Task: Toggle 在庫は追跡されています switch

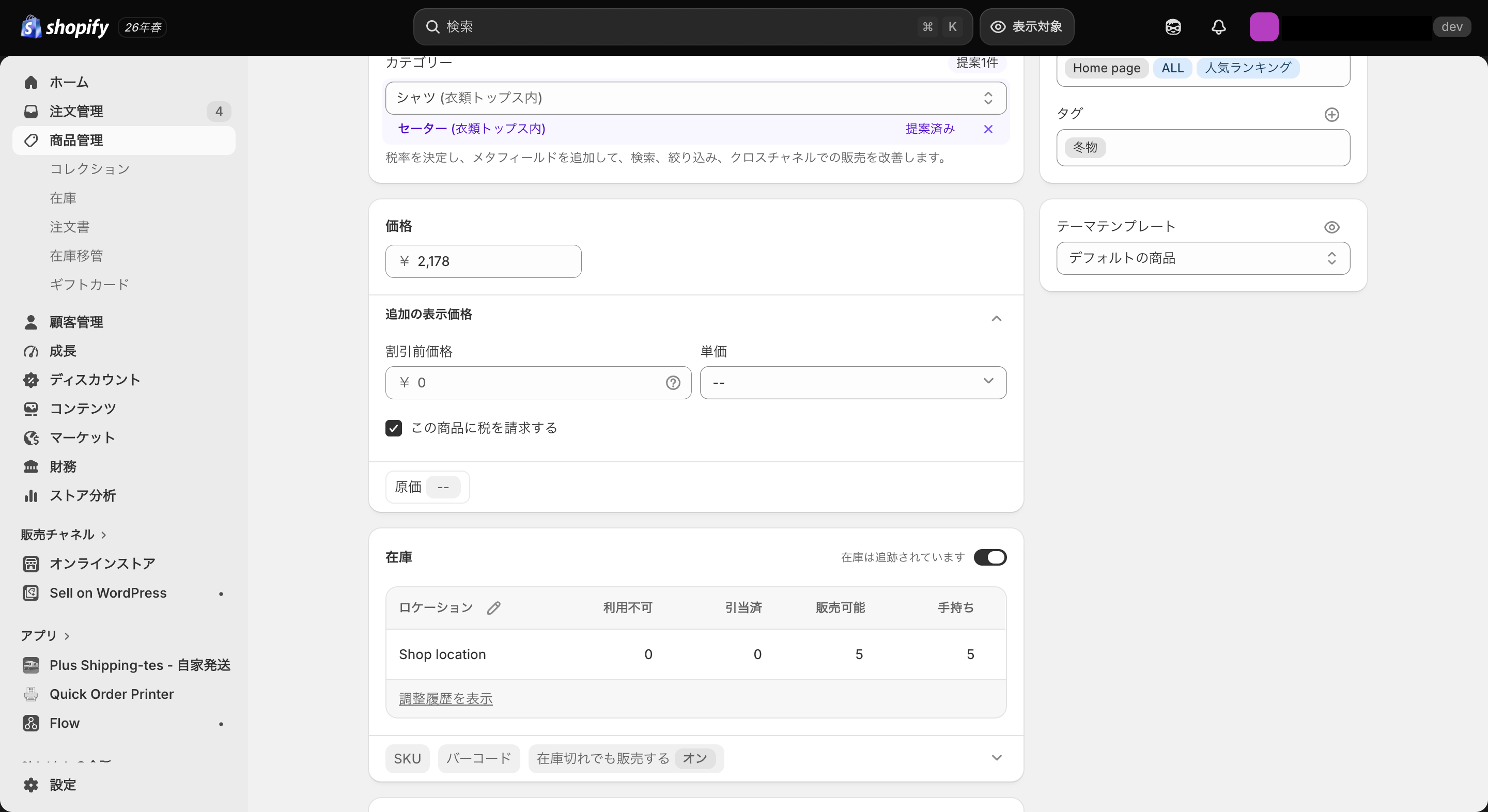Action: coord(990,557)
